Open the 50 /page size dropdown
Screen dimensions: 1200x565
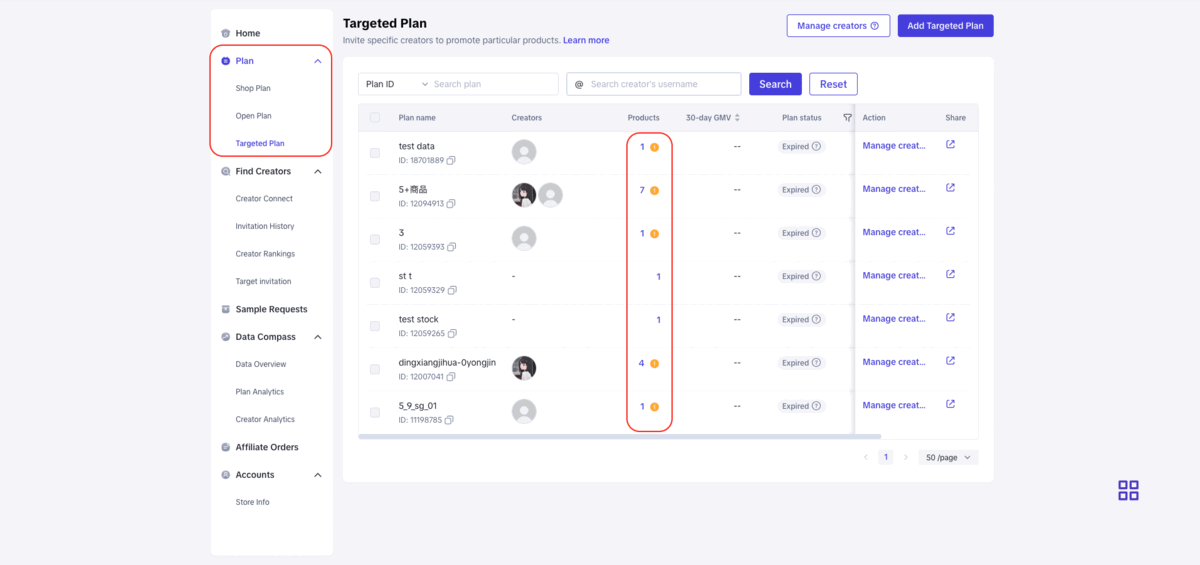pyautogui.click(x=948, y=457)
